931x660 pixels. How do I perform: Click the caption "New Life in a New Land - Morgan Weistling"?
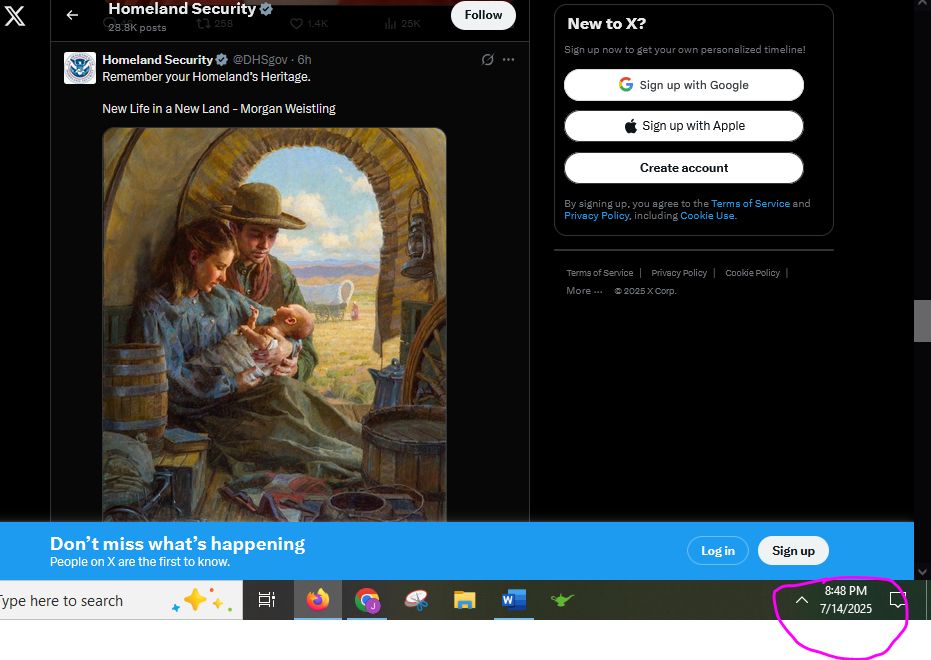click(219, 109)
